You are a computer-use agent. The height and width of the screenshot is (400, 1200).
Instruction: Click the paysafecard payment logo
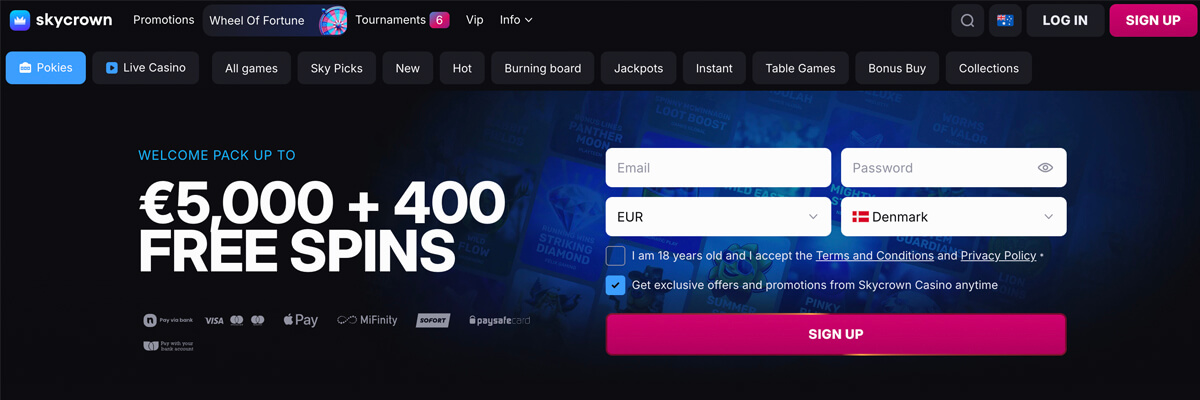[x=499, y=320]
